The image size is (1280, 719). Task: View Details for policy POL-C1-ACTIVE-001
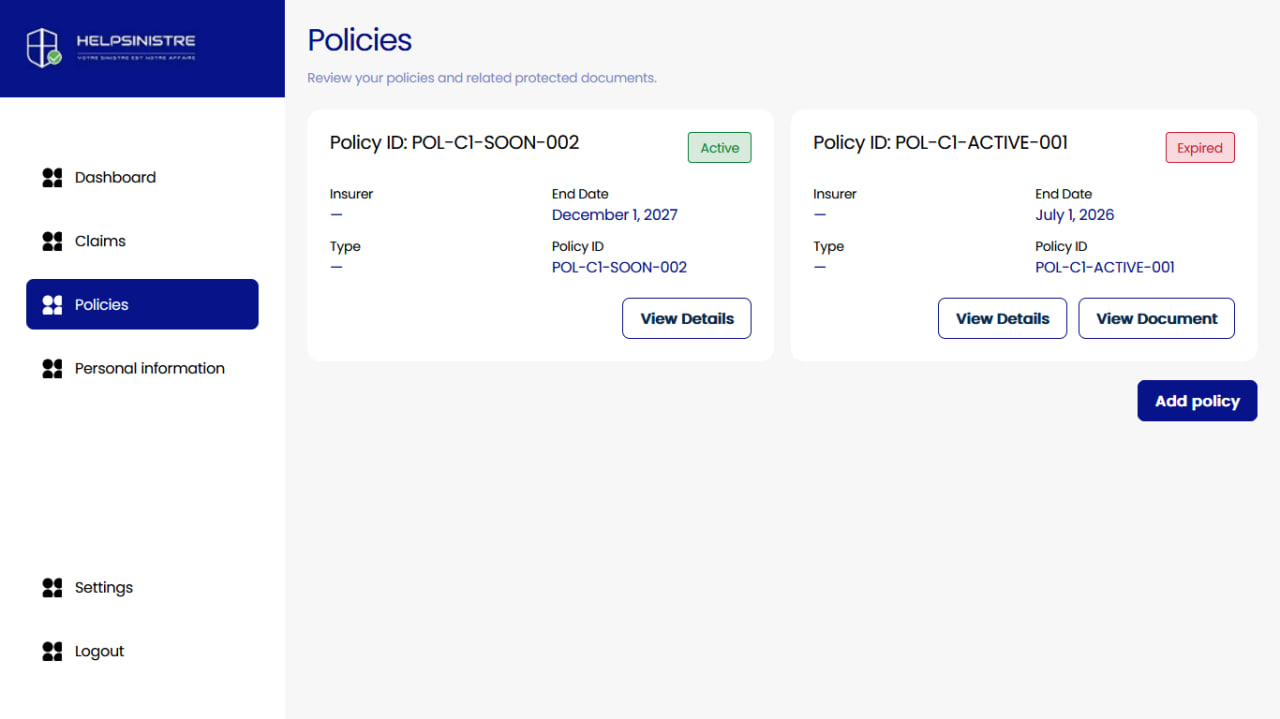[1002, 318]
